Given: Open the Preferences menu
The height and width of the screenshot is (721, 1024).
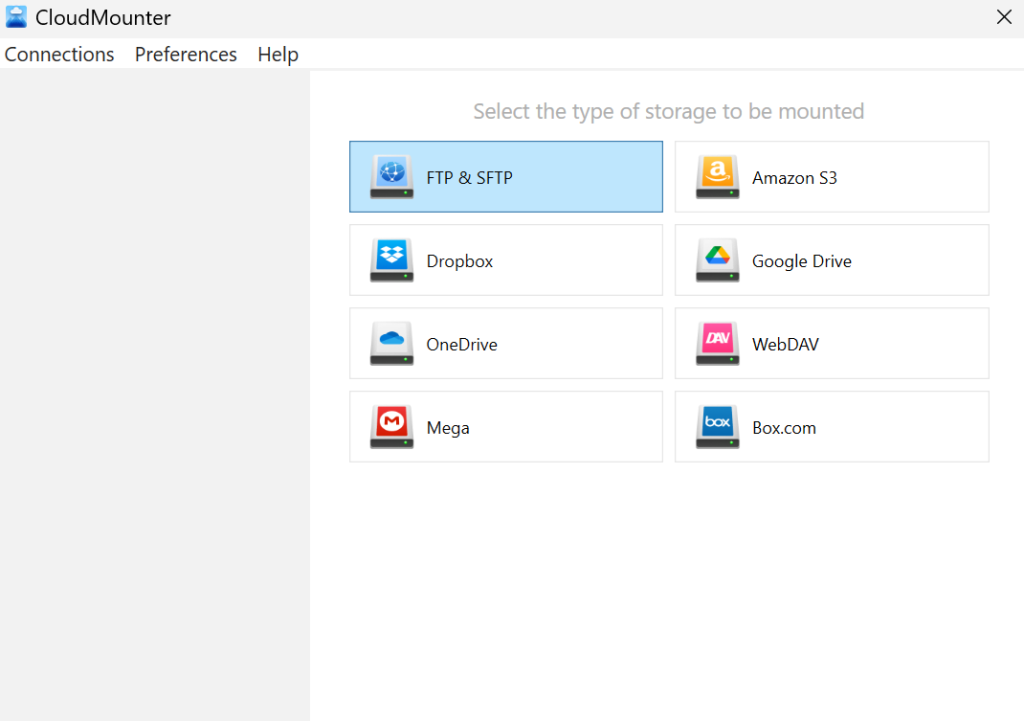Looking at the screenshot, I should point(186,54).
